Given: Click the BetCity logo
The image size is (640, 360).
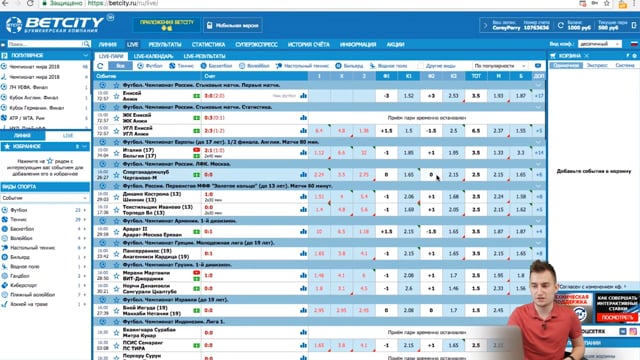Looking at the screenshot, I should [55, 24].
